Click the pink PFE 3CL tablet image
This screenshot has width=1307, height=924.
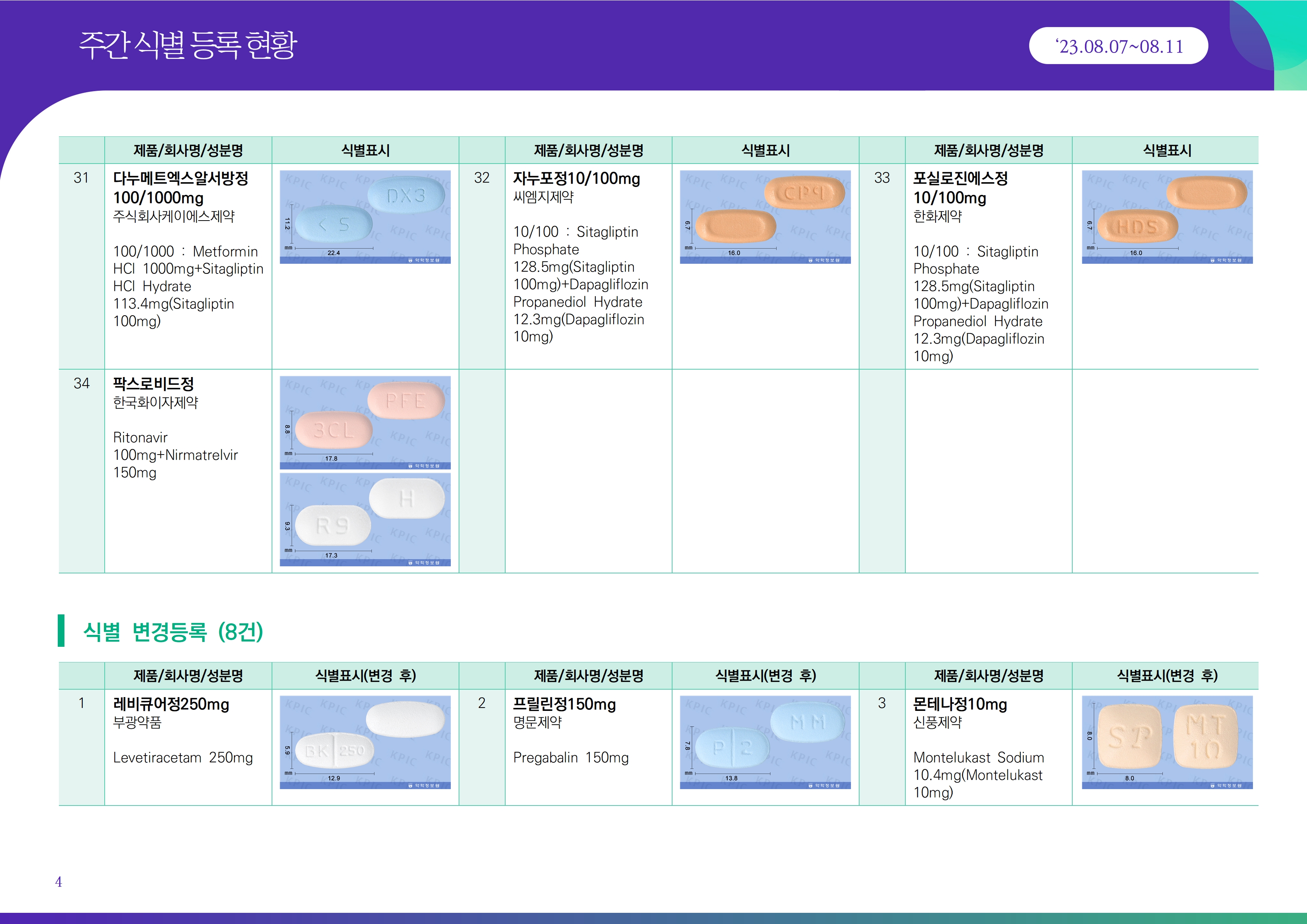click(365, 423)
